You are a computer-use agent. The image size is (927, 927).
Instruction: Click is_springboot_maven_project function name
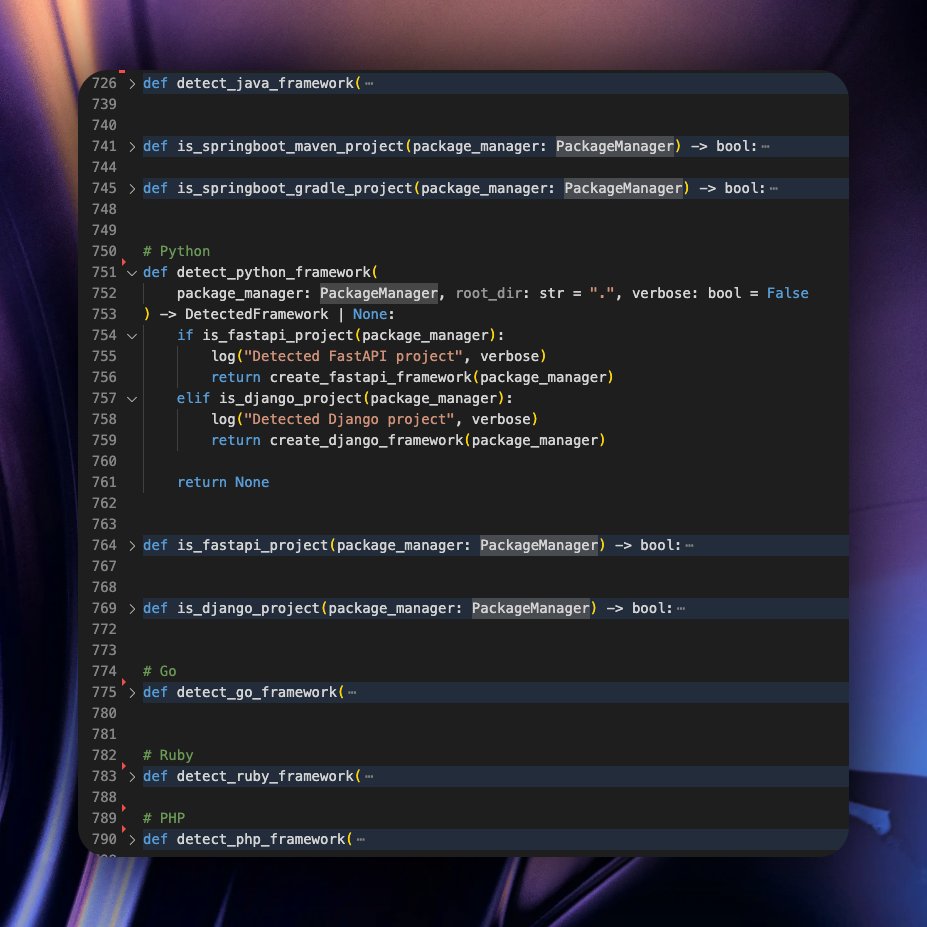coord(290,146)
